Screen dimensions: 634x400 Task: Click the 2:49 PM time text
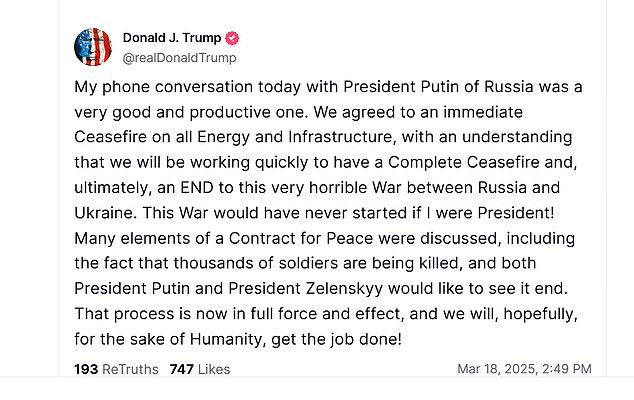pos(568,369)
